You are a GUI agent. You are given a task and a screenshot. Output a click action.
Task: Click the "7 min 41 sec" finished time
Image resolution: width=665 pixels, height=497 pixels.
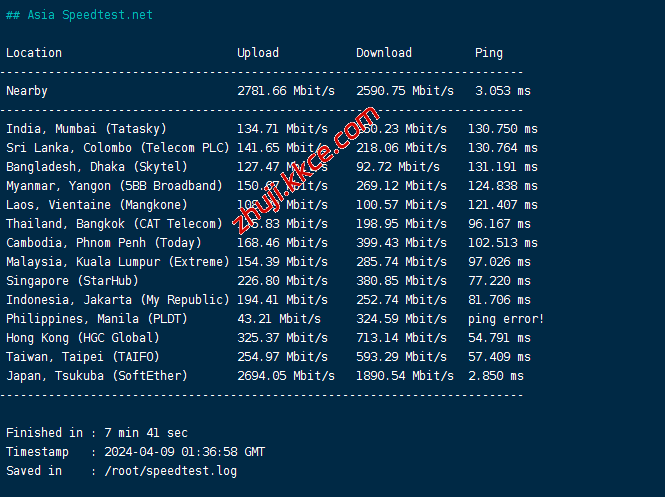tap(146, 433)
